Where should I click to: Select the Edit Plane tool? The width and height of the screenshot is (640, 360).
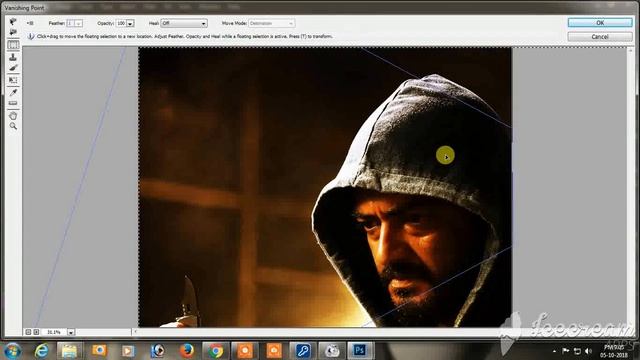click(x=13, y=21)
